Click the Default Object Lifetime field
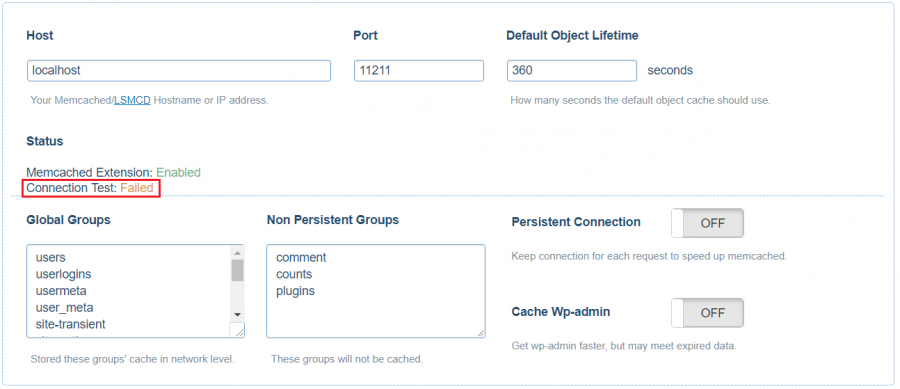The width and height of the screenshot is (900, 389). [x=572, y=71]
